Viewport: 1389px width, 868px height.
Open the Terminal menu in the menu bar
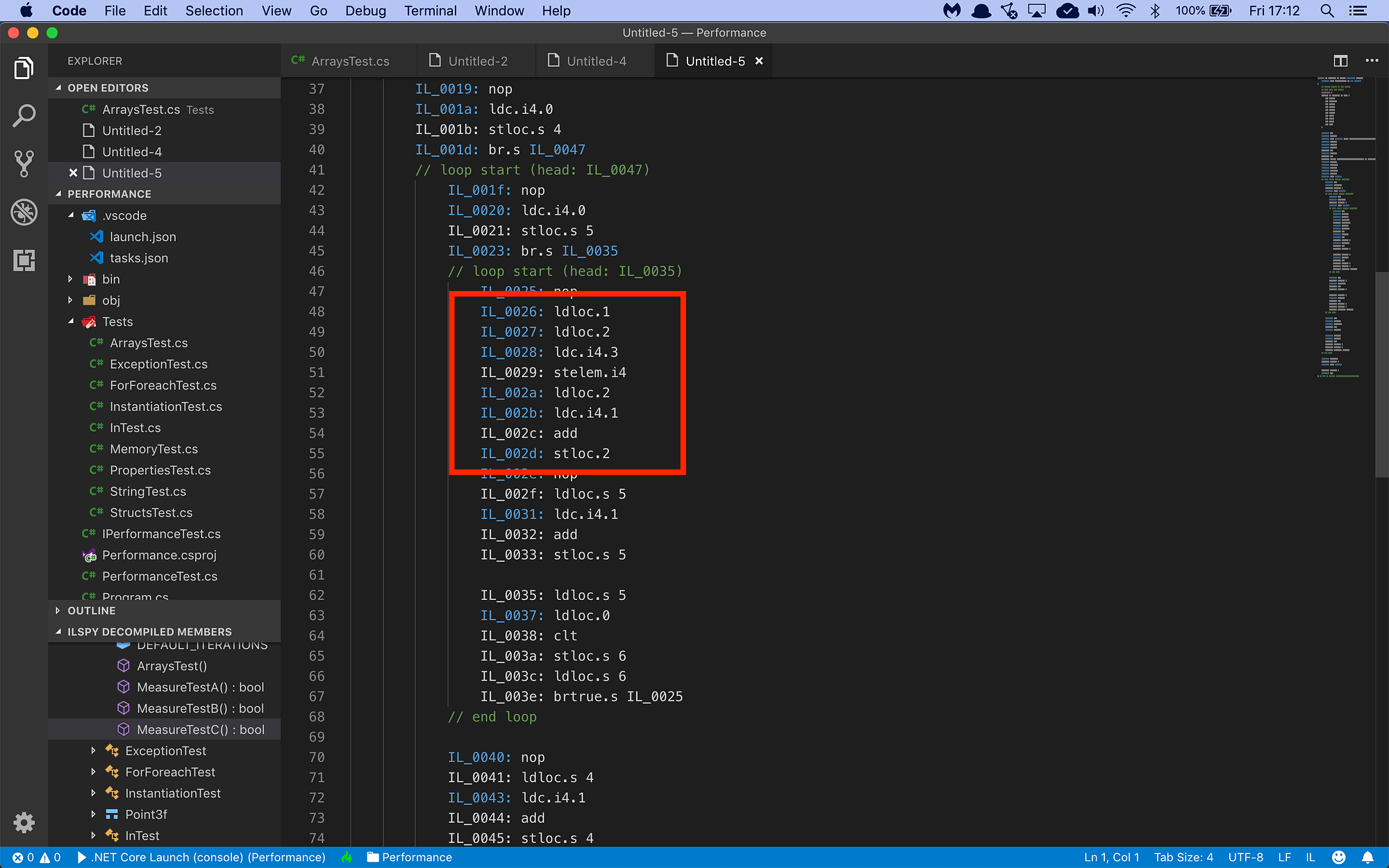pyautogui.click(x=430, y=10)
